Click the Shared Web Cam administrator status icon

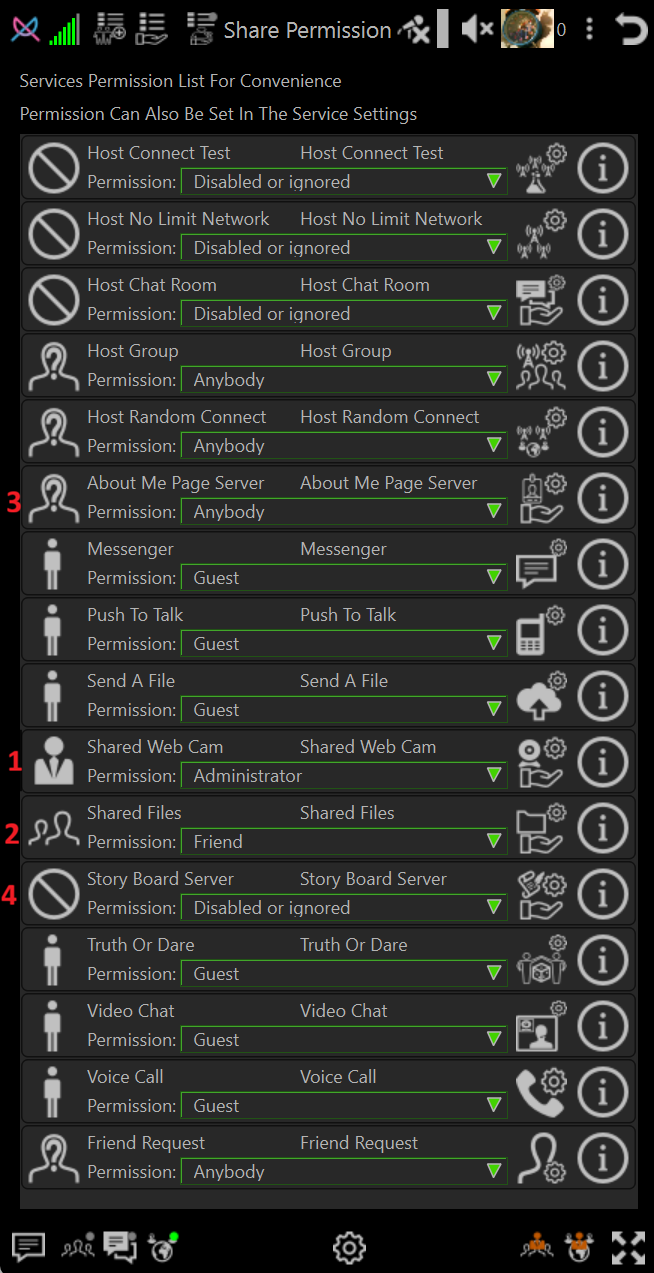click(x=54, y=763)
